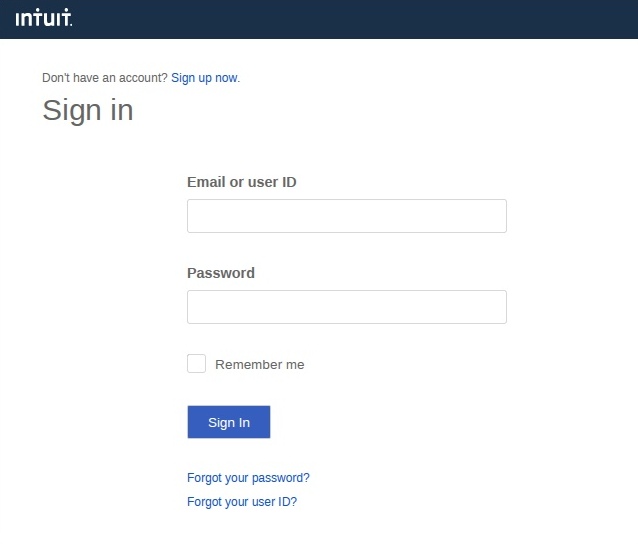Open Forgot your password? link
Image resolution: width=638 pixels, height=544 pixels.
(248, 478)
